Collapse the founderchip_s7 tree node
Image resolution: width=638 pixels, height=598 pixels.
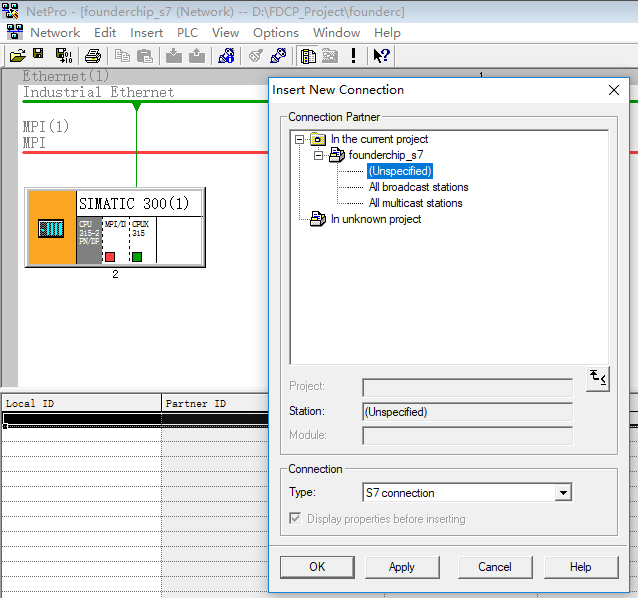318,155
